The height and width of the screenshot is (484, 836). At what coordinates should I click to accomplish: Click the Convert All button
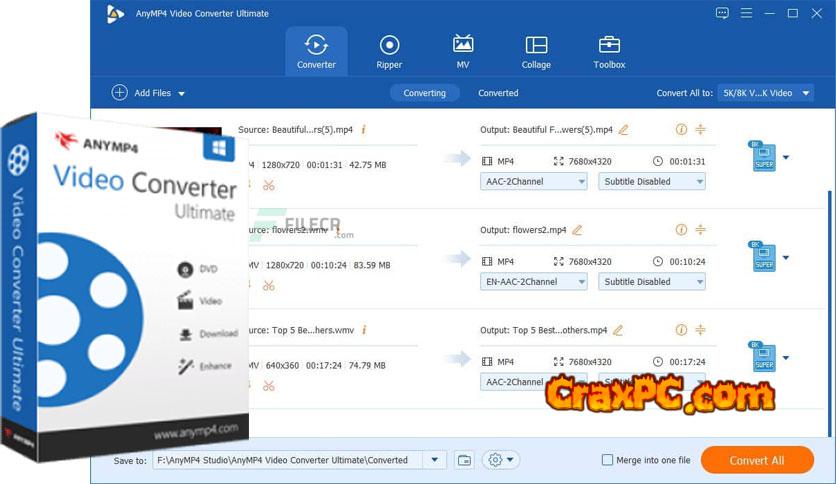tap(756, 460)
